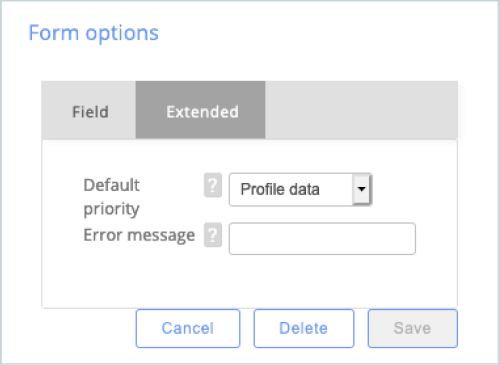Click blank panel area under Error message field
The width and height of the screenshot is (500, 365).
(250, 282)
